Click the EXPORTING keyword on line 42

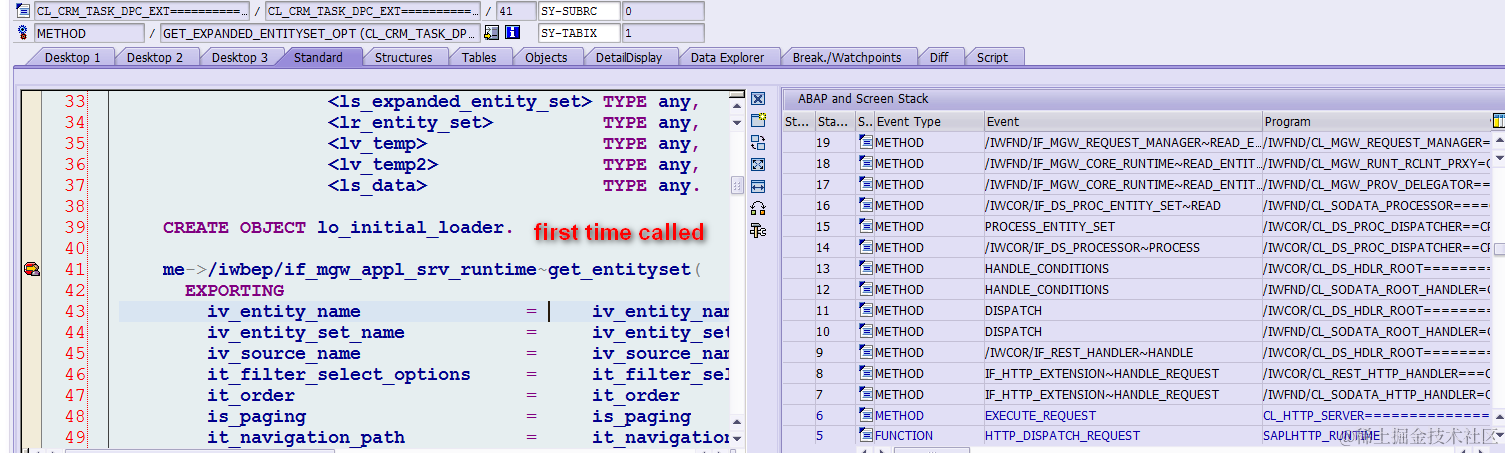click(x=234, y=291)
